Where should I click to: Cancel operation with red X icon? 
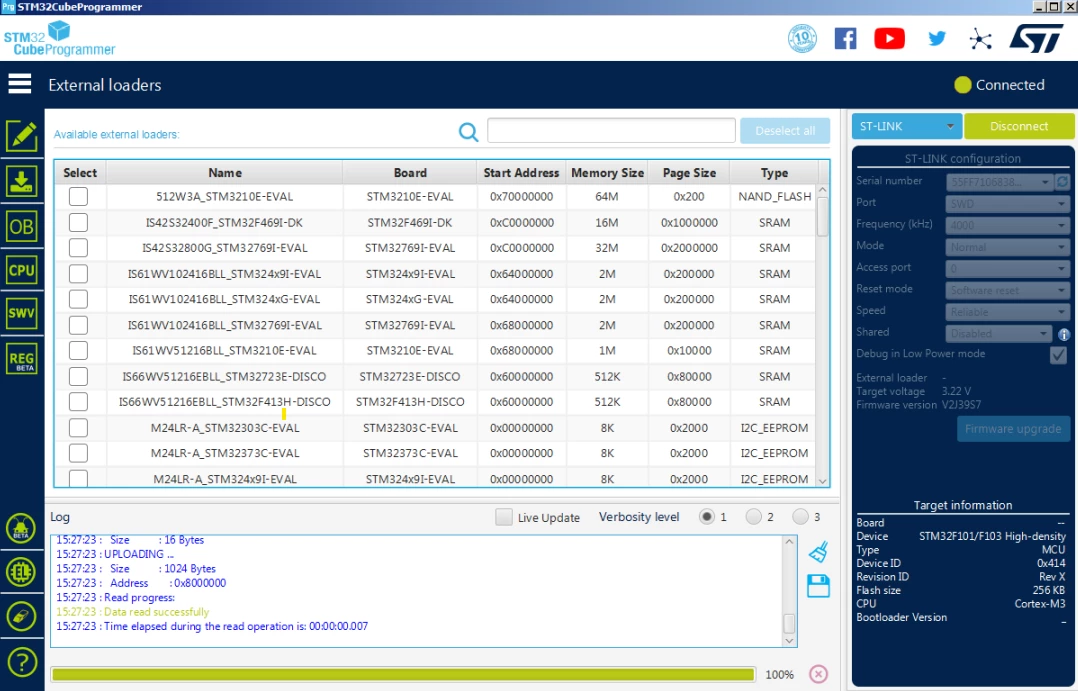(818, 674)
